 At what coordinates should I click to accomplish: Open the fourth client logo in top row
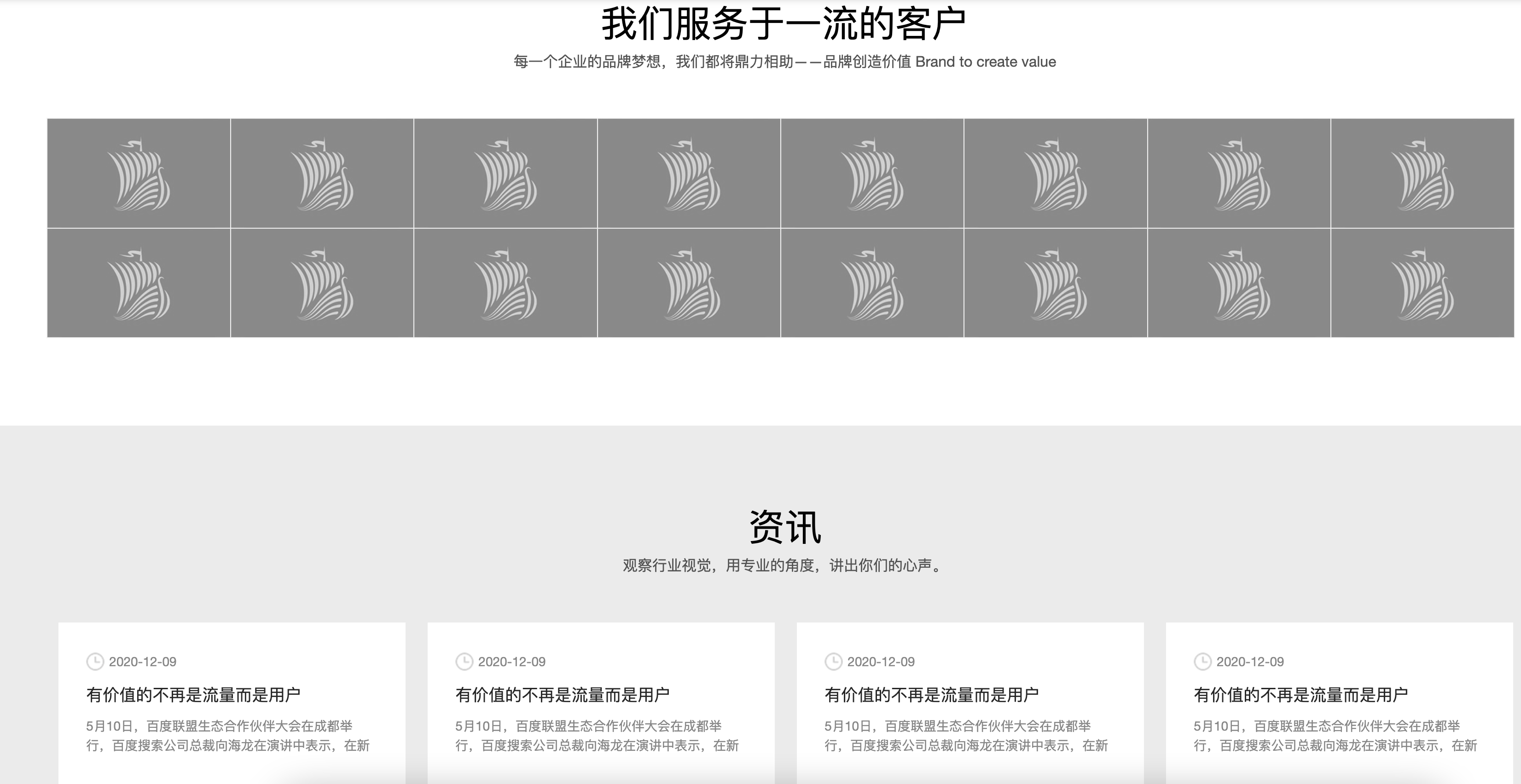[x=689, y=173]
